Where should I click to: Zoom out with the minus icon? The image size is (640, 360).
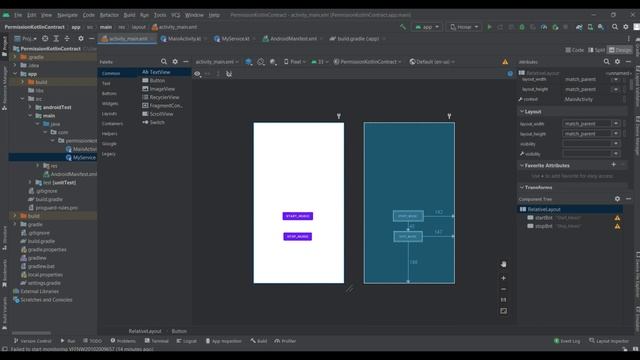pyautogui.click(x=504, y=289)
